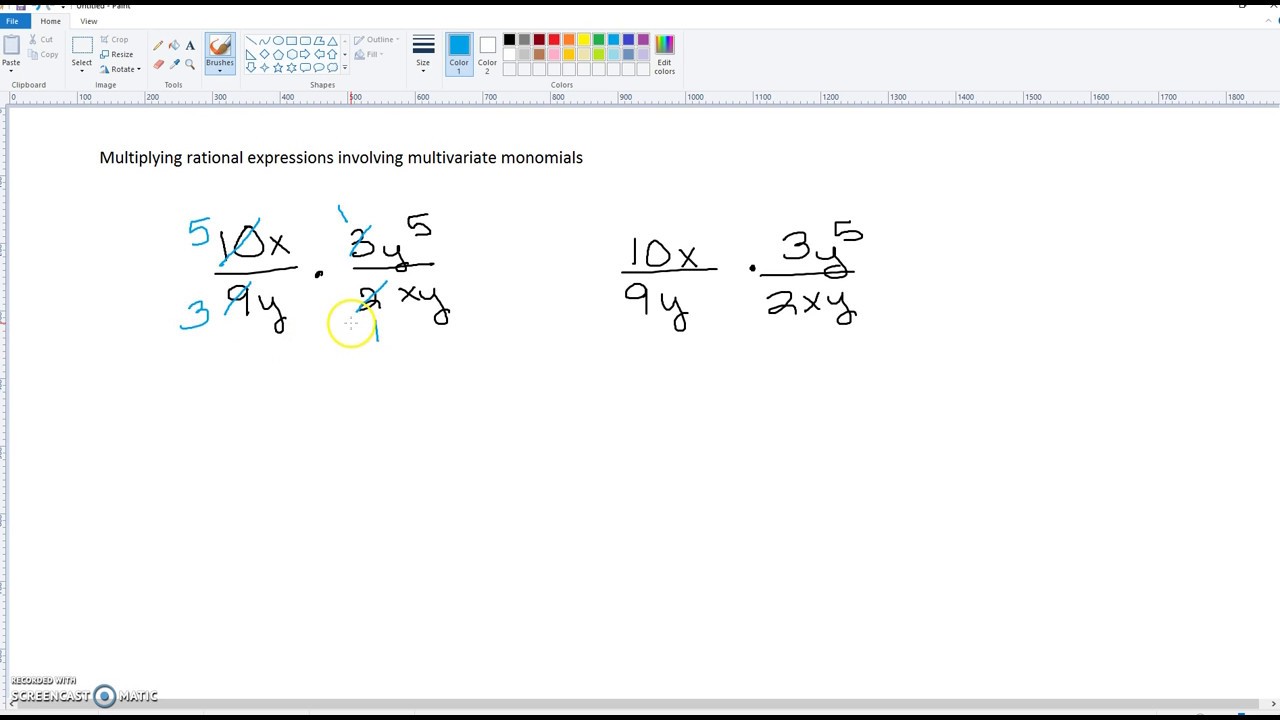Open the Select dropdown arrow
Image resolution: width=1280 pixels, height=720 pixels.
tap(82, 70)
